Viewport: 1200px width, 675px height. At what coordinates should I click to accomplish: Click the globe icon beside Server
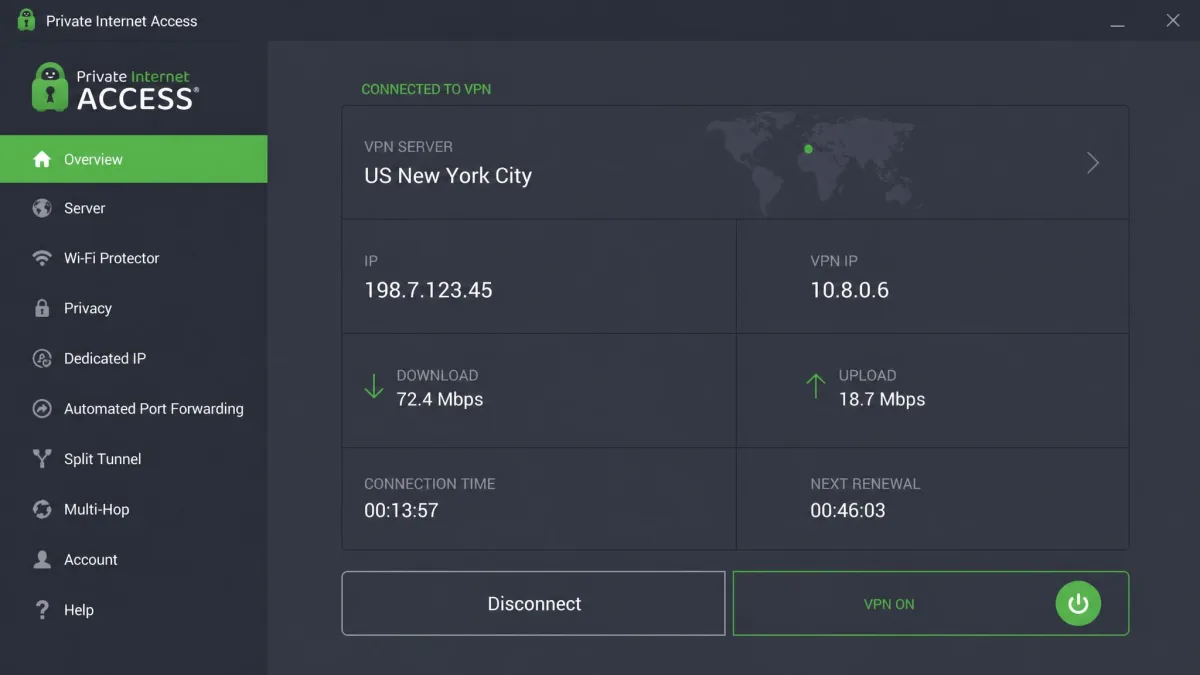(x=42, y=208)
